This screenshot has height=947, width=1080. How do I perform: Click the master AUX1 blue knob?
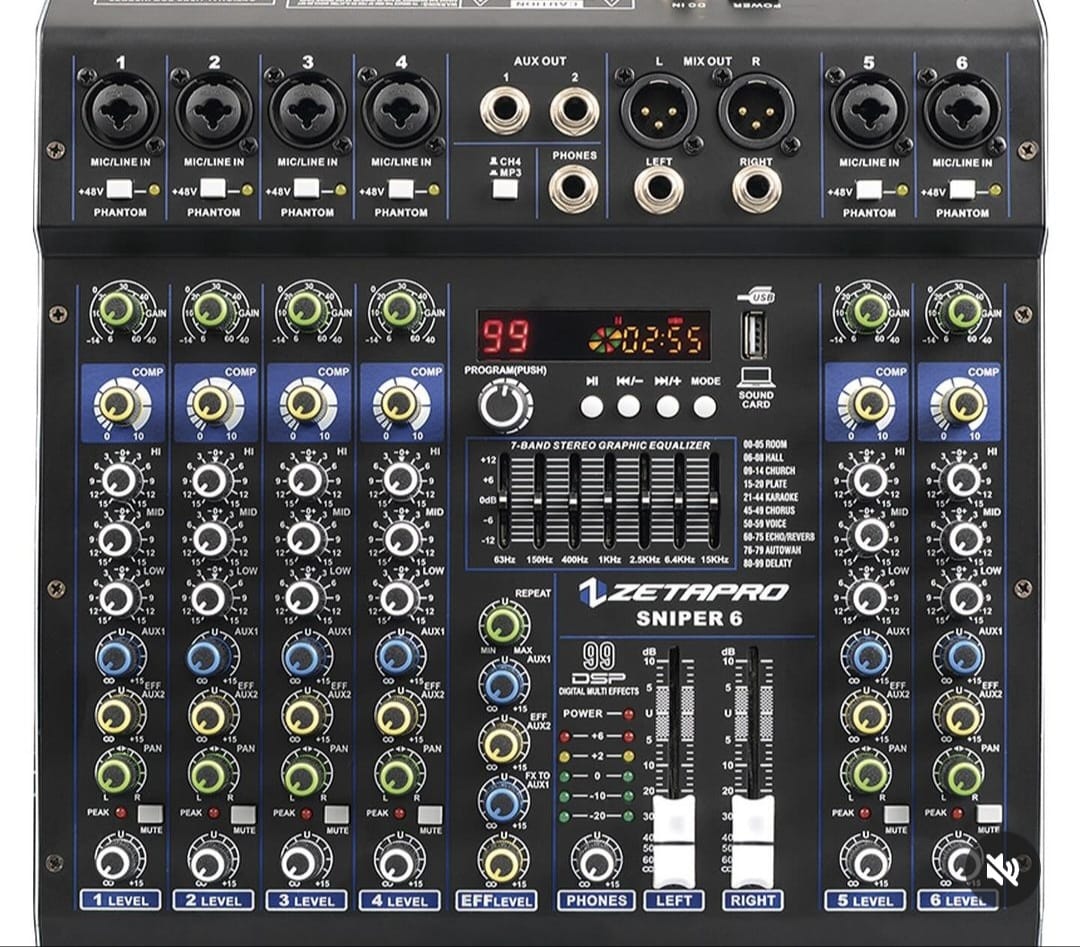point(503,685)
